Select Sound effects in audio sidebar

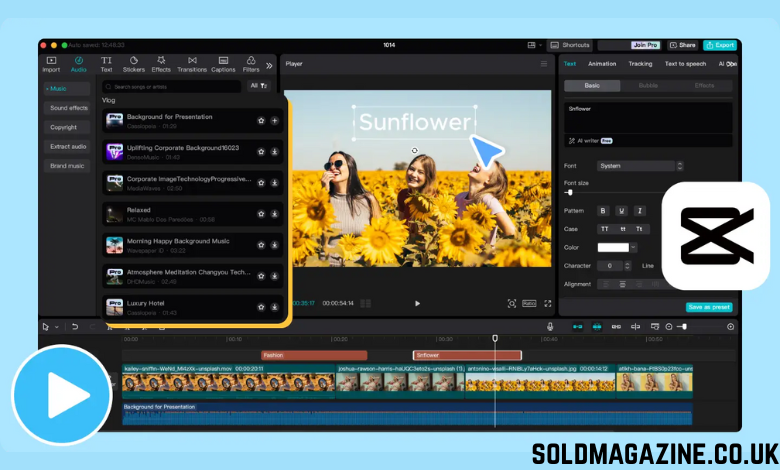click(67, 108)
